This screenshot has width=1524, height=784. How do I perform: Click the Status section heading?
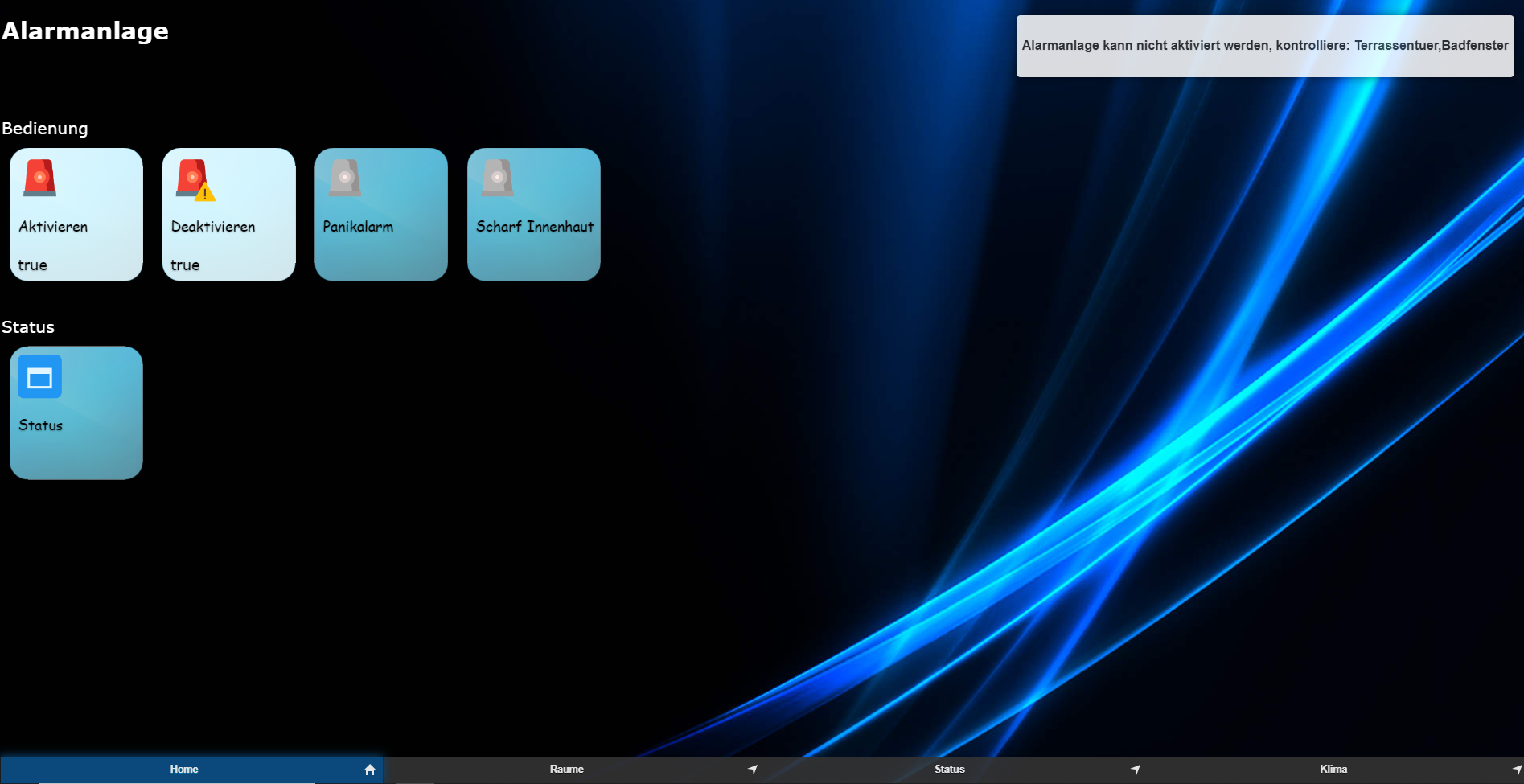tap(28, 327)
